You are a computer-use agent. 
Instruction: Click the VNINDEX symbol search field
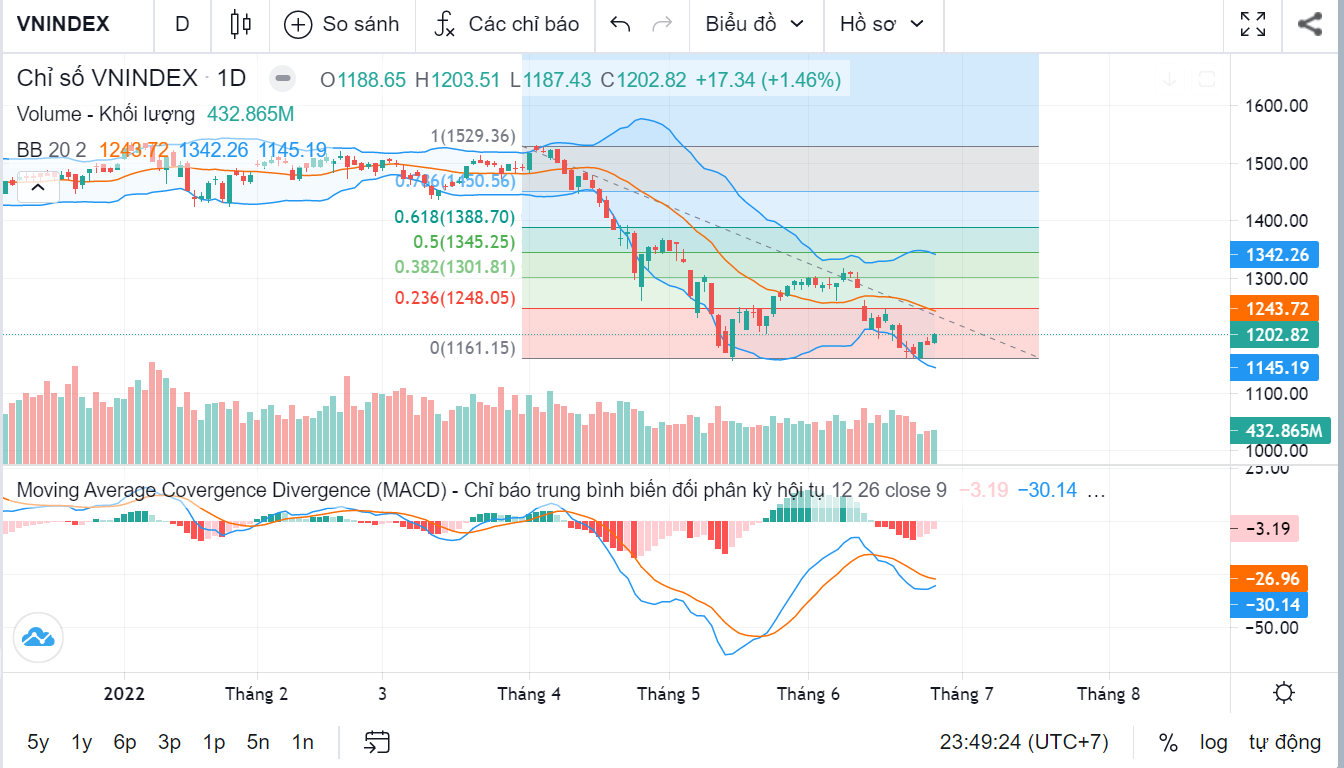(64, 24)
